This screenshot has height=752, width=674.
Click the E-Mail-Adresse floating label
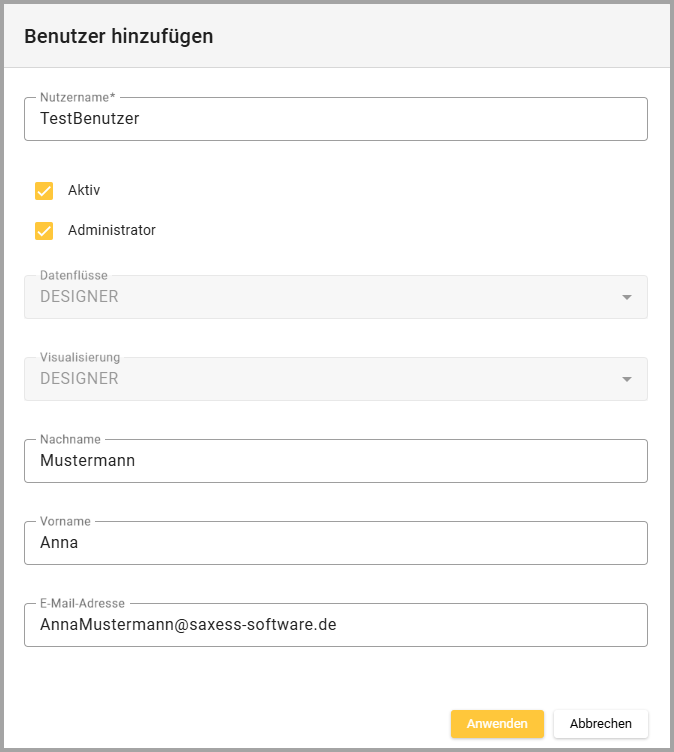point(82,603)
